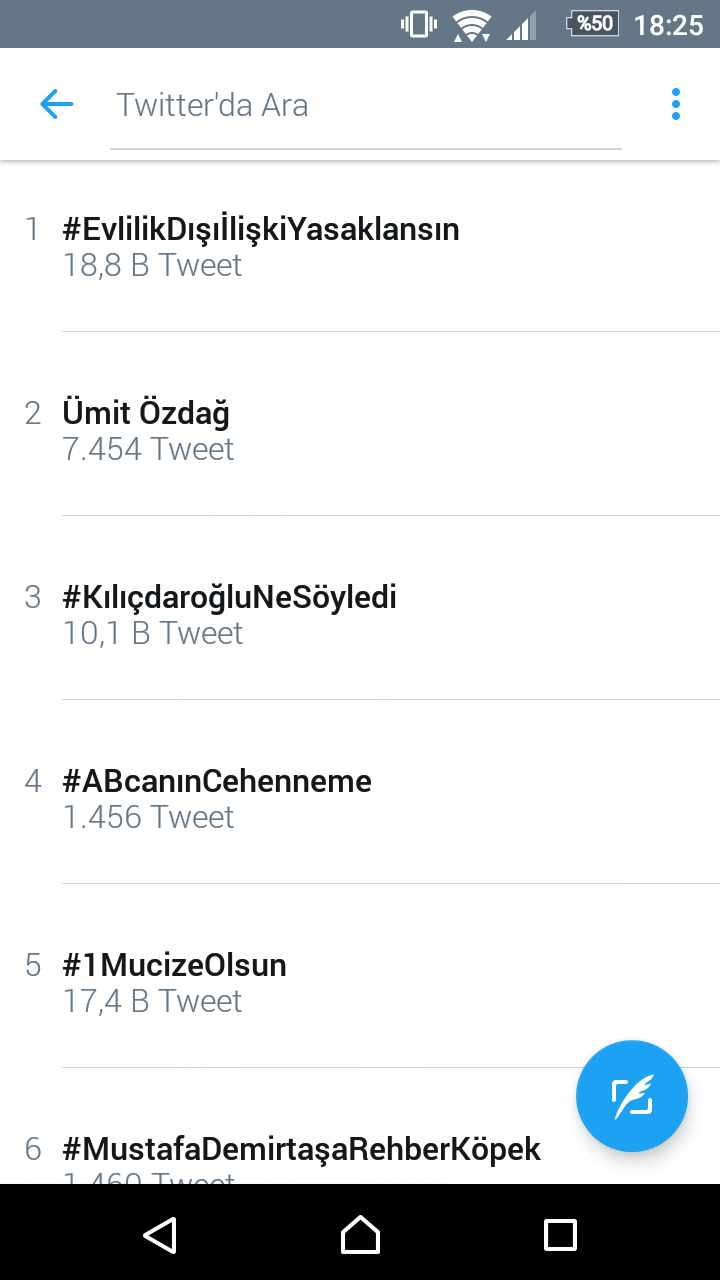The image size is (720, 1280).
Task: Tap the 18,8 B Tweet count
Action: (152, 265)
